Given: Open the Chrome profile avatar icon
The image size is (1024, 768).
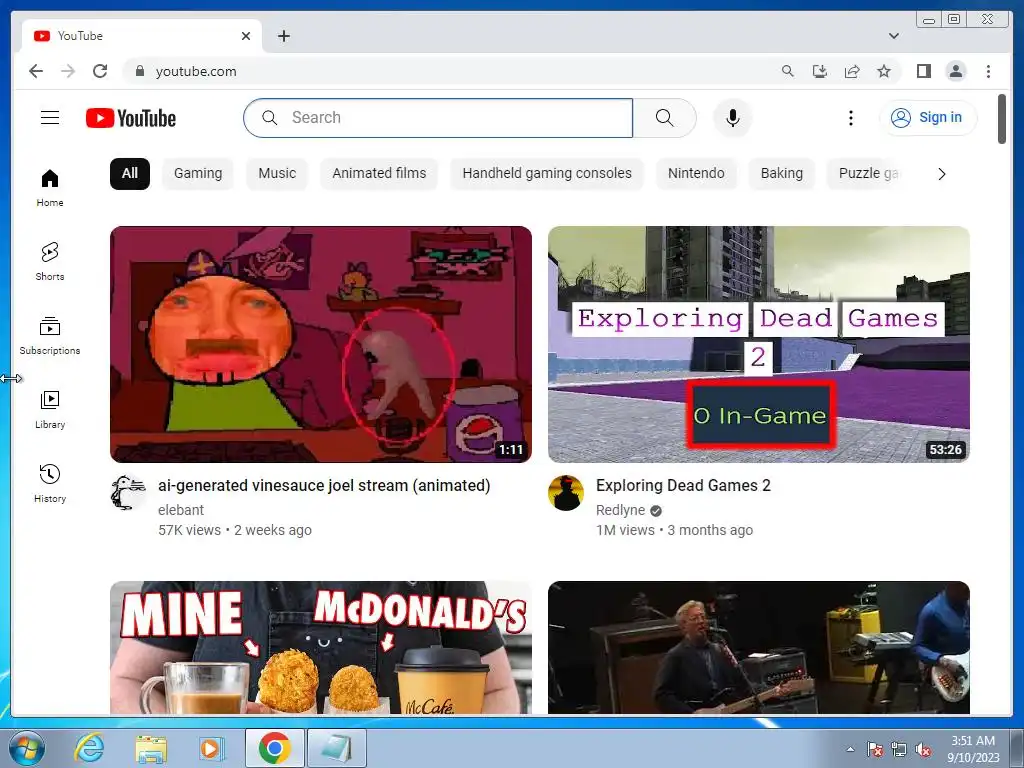Looking at the screenshot, I should pyautogui.click(x=956, y=71).
